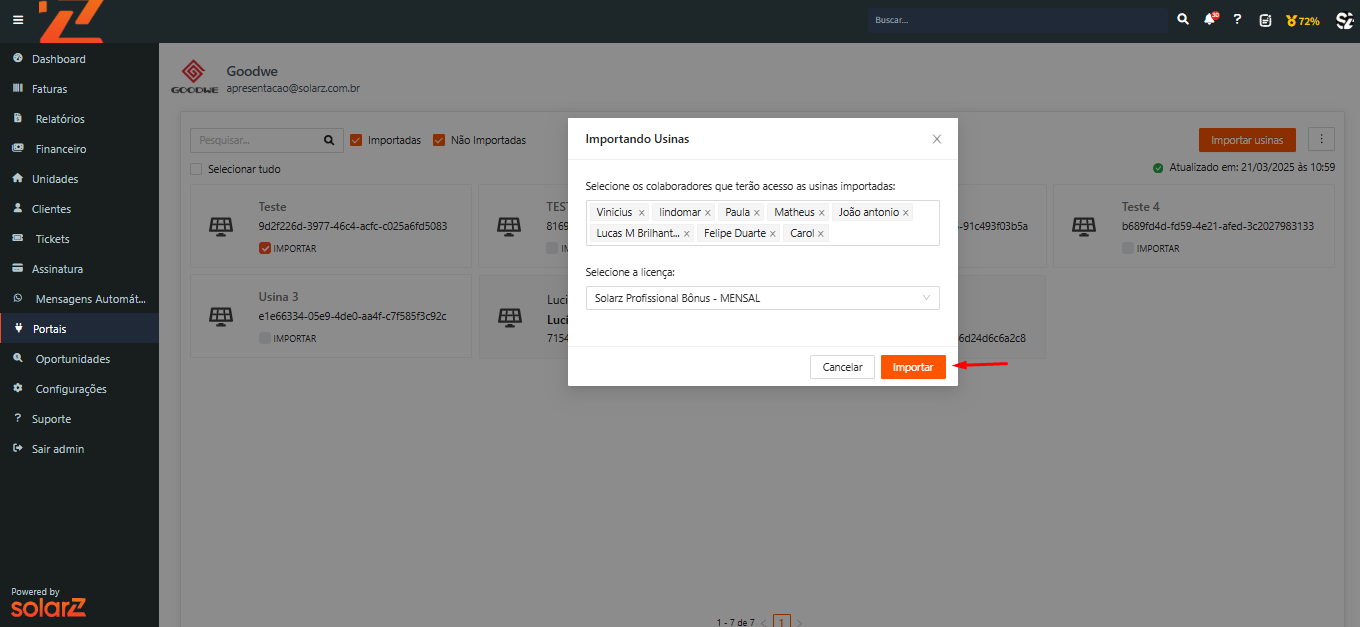Viewport: 1360px width, 627px height.
Task: Check the Selecionar tudo checkbox
Action: (197, 169)
